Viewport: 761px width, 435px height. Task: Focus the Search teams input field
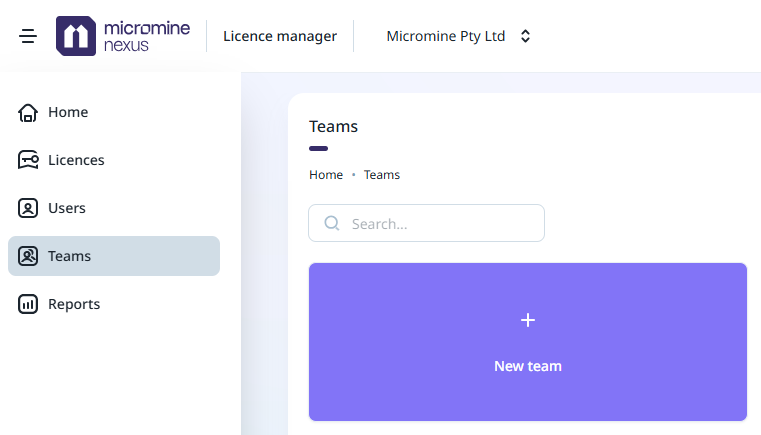pyautogui.click(x=440, y=223)
